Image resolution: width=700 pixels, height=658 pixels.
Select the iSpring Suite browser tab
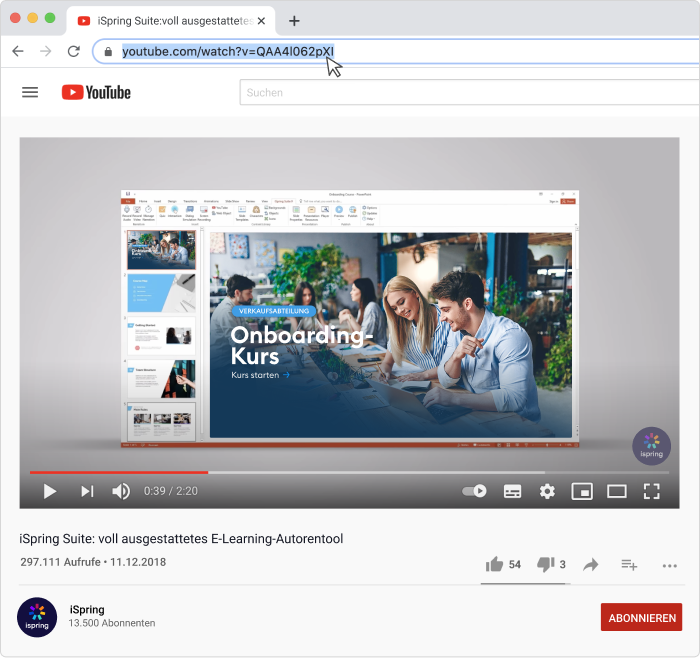(x=171, y=21)
